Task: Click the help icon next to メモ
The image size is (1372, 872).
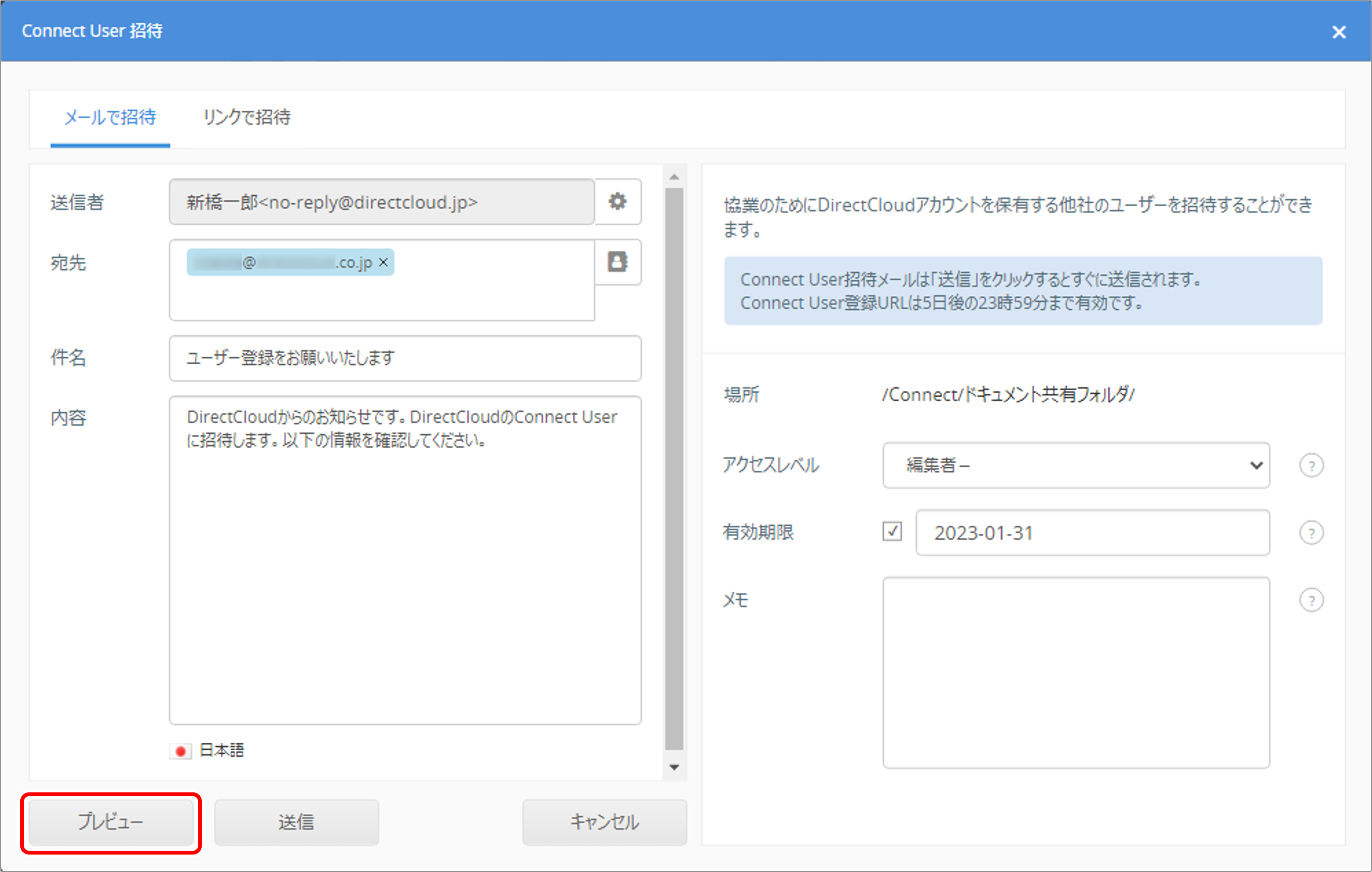Action: coord(1312,599)
